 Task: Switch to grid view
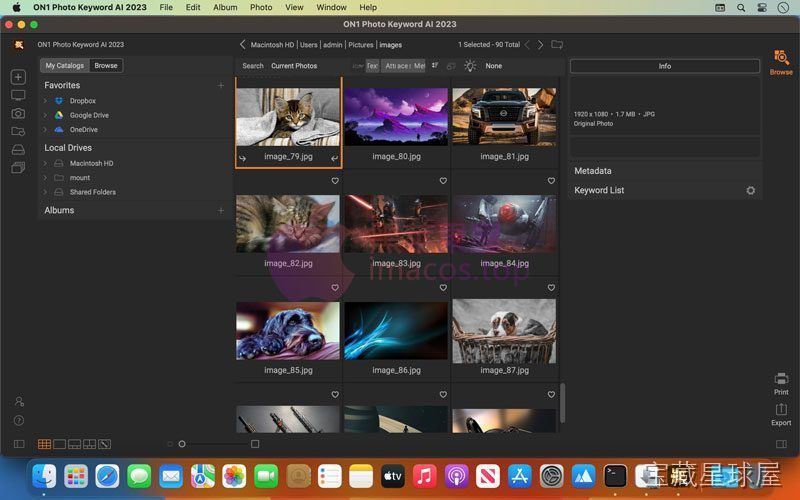click(x=44, y=444)
